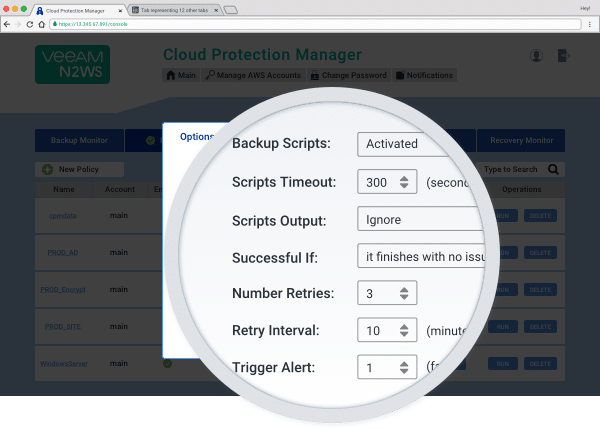Open the browser three-dot menu
The image size is (600, 429).
pyautogui.click(x=590, y=24)
